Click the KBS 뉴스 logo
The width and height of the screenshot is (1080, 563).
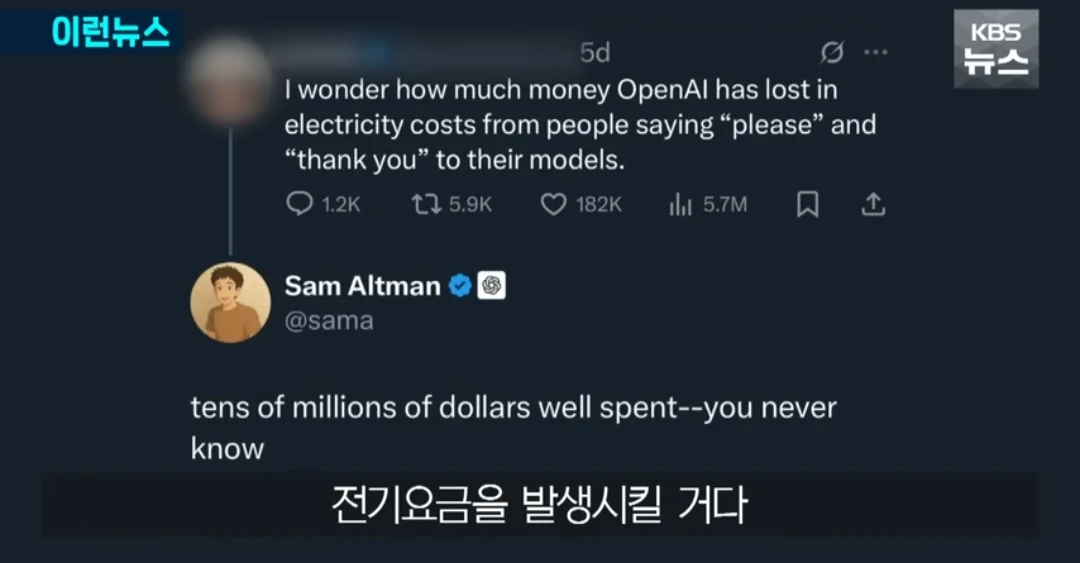pos(996,48)
